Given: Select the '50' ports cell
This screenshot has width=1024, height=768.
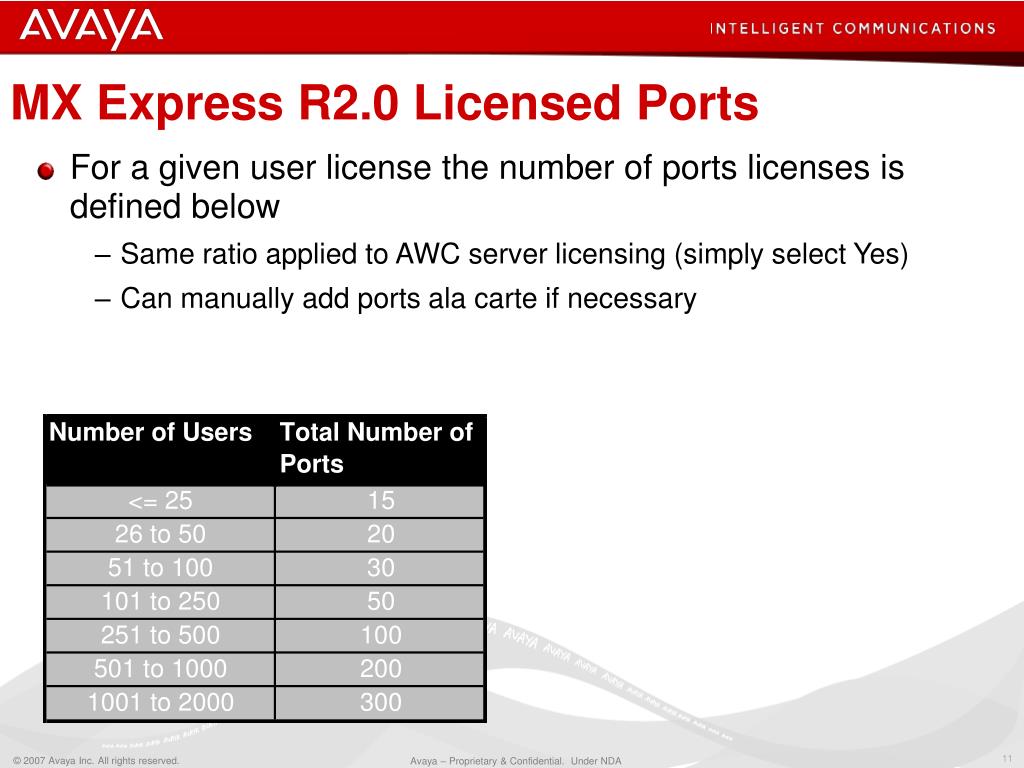Looking at the screenshot, I should (380, 602).
